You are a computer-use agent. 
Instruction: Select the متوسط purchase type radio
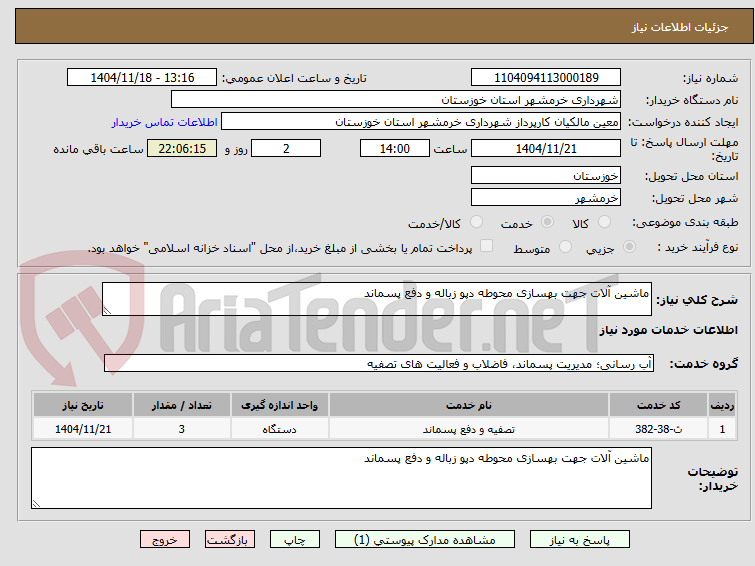(565, 247)
